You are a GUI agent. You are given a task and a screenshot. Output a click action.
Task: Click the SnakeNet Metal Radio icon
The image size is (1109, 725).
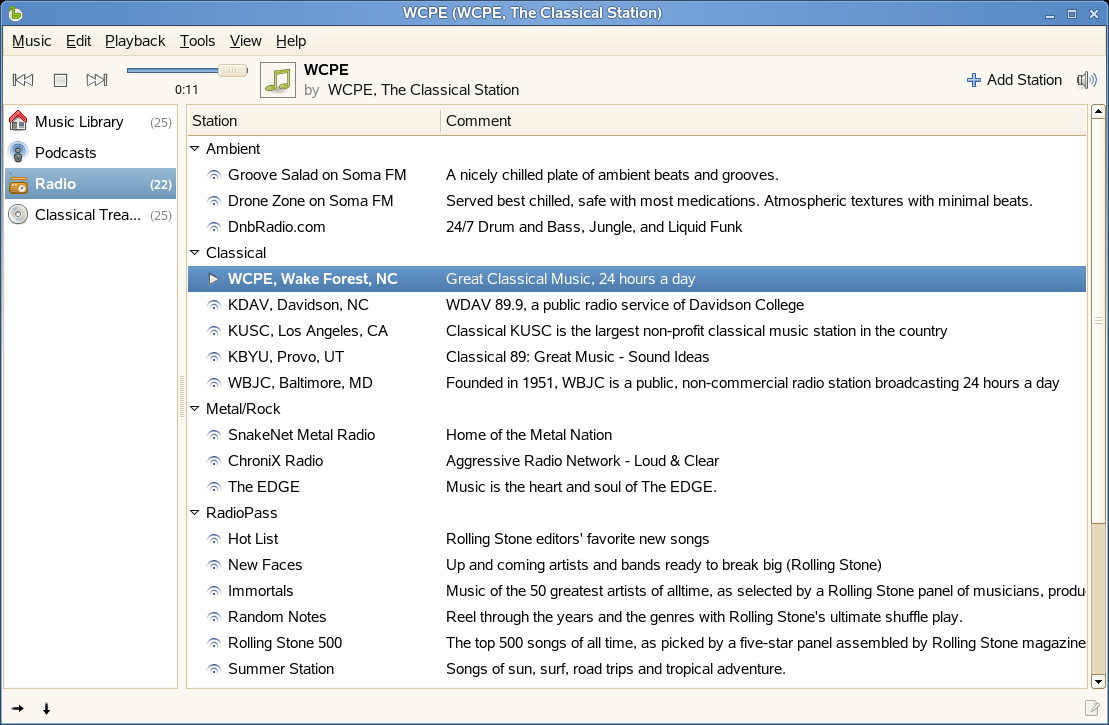[214, 435]
